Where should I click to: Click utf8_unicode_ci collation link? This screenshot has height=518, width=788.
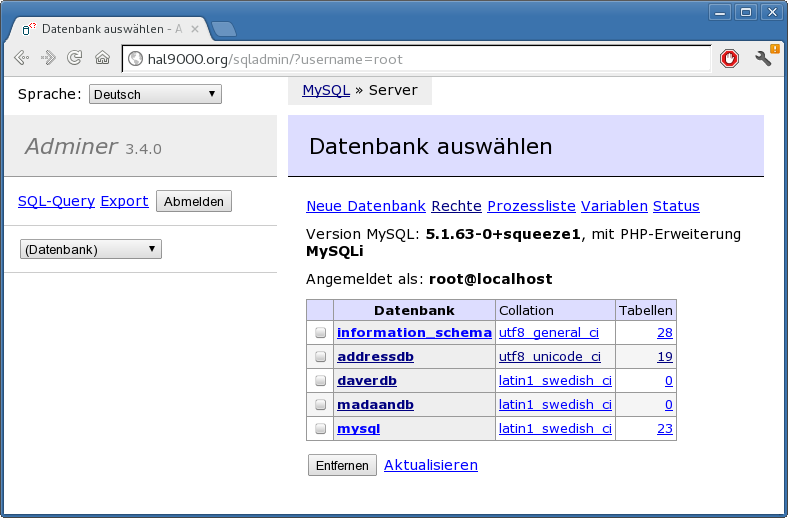pyautogui.click(x=550, y=357)
